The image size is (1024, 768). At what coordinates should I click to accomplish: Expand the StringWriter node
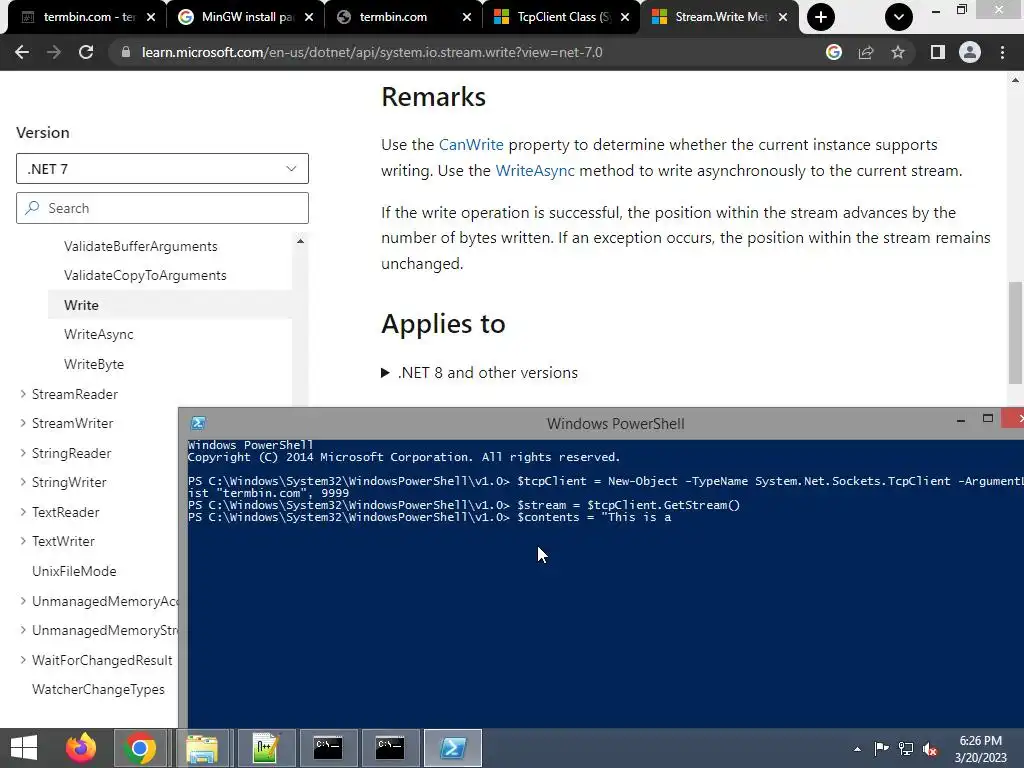[23, 482]
